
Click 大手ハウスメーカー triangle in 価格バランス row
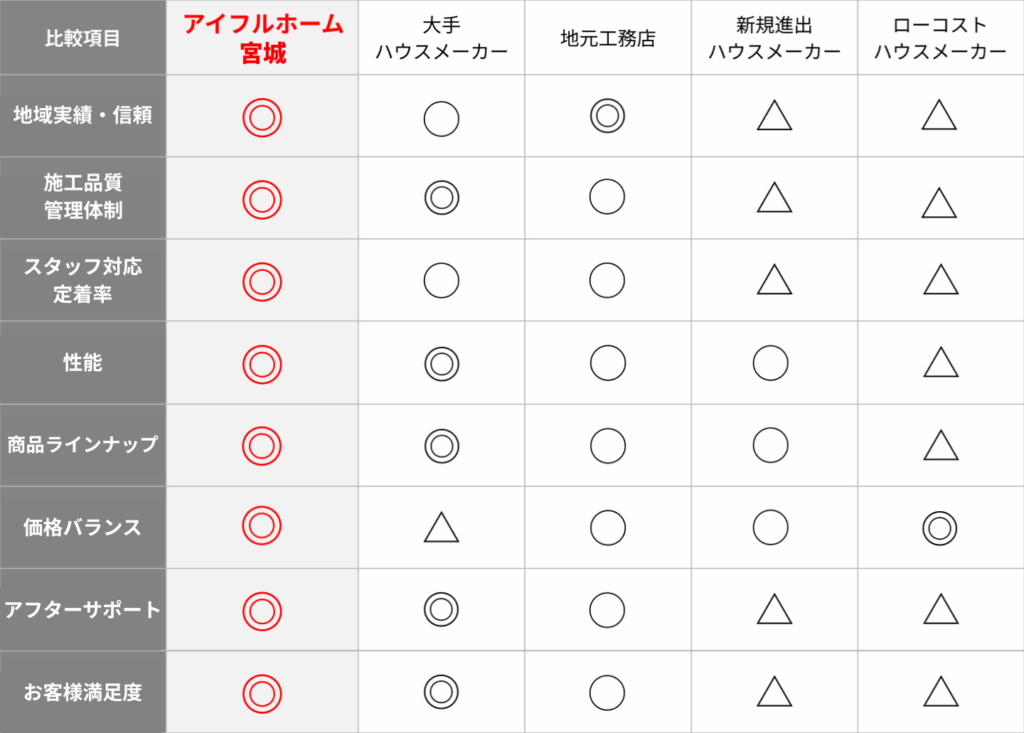point(441,527)
